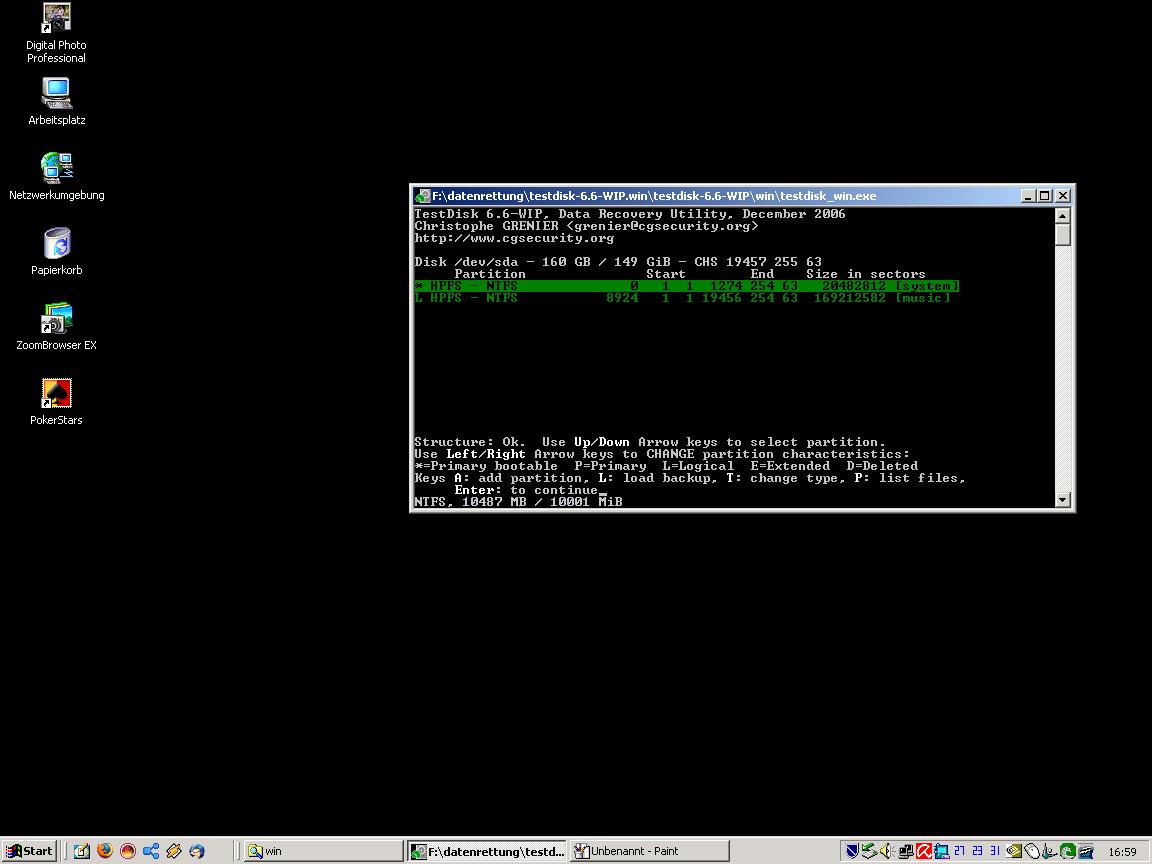Click the 'Enter: to continue' line
This screenshot has height=864, width=1152.
click(526, 490)
